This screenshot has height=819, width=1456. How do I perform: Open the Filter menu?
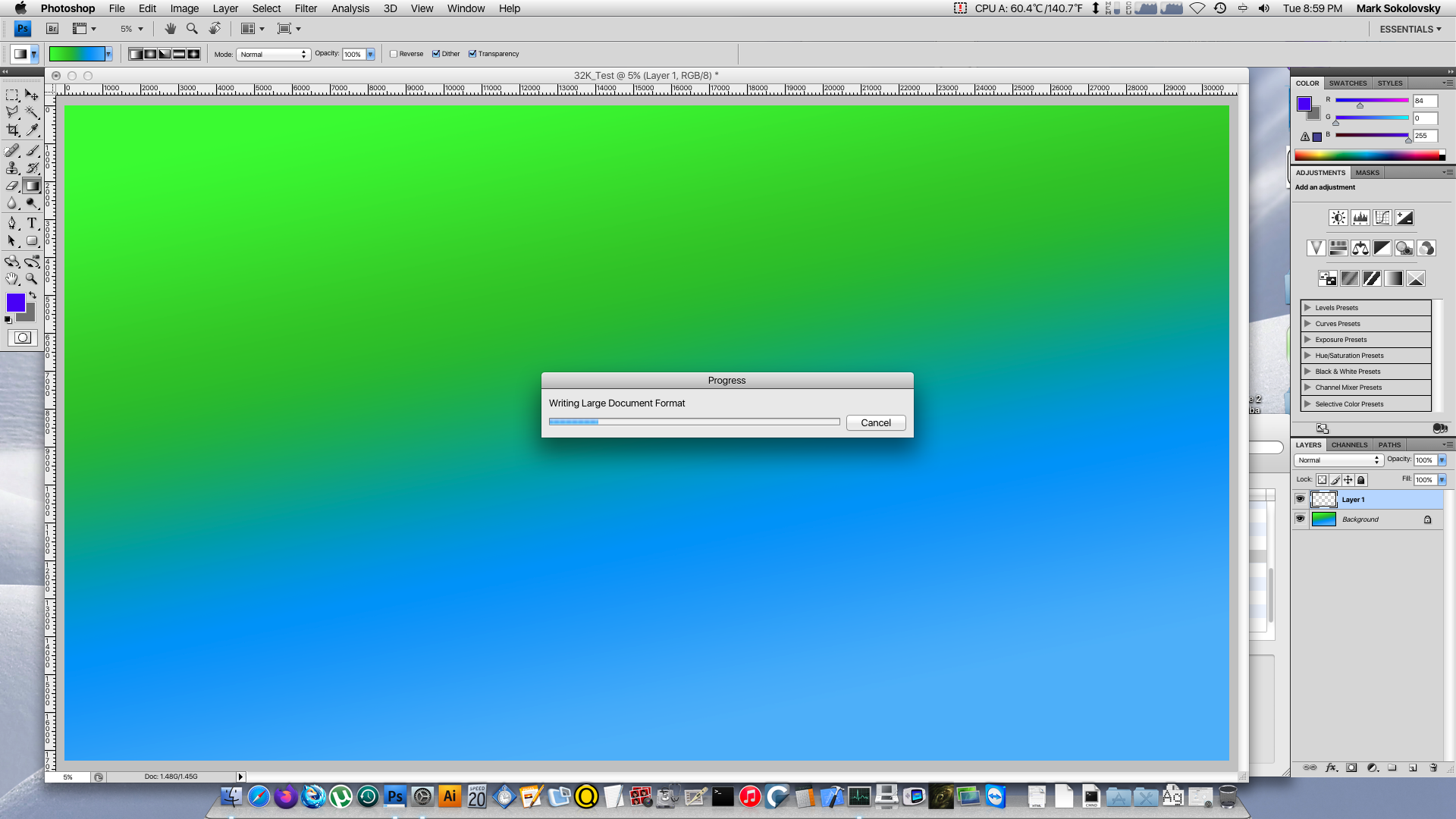click(x=306, y=8)
